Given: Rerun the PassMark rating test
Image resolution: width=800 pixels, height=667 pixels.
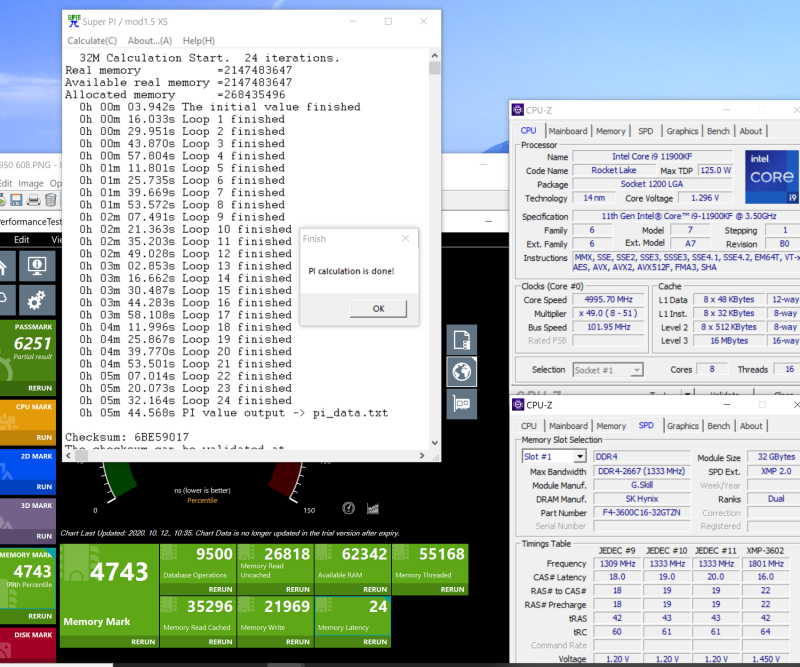Looking at the screenshot, I should coord(40,388).
